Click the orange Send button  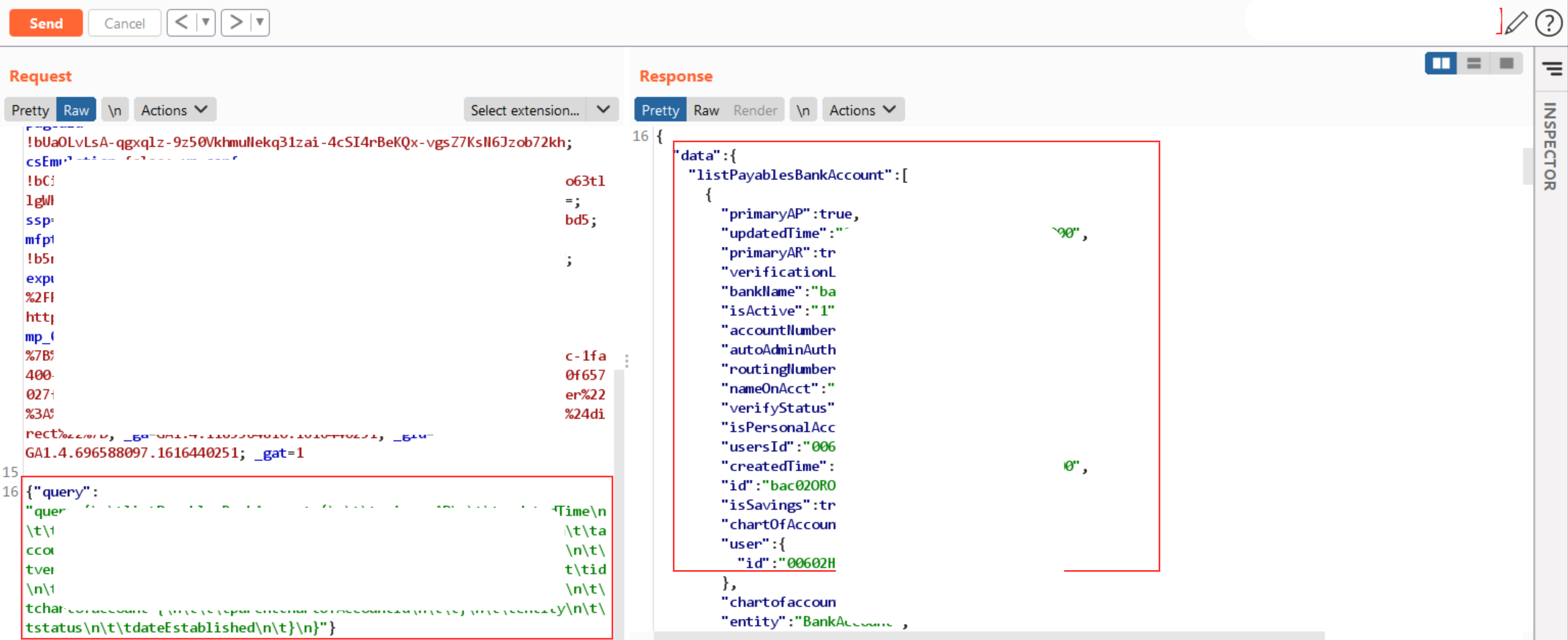(46, 23)
